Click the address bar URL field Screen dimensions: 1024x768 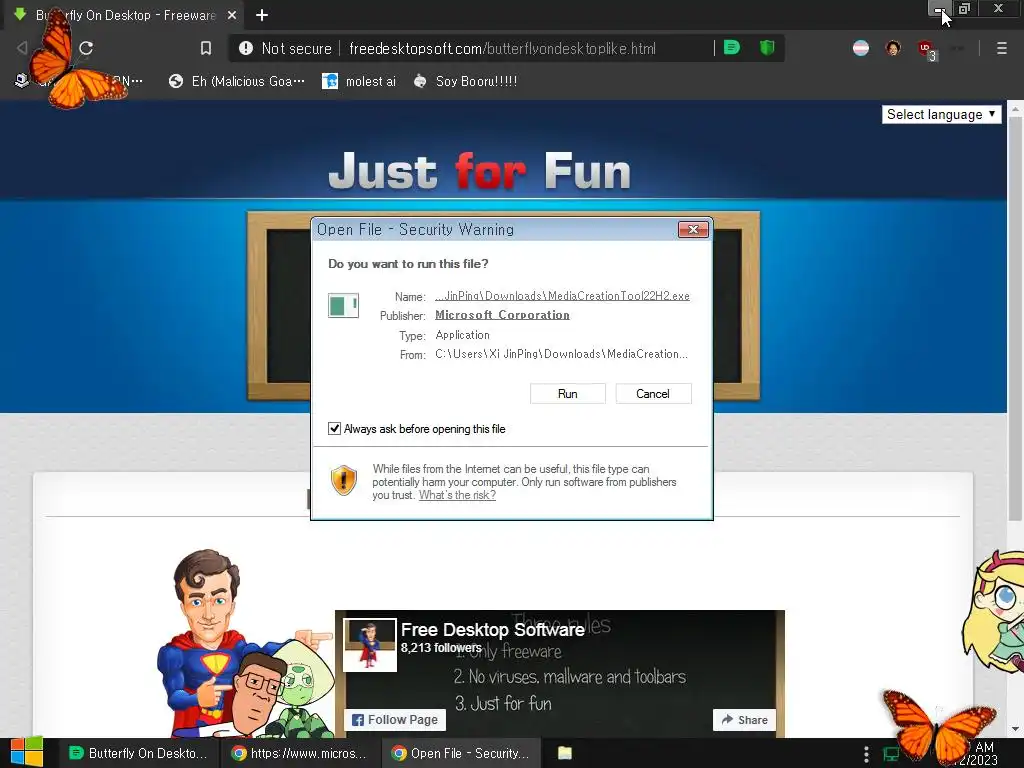pos(503,48)
